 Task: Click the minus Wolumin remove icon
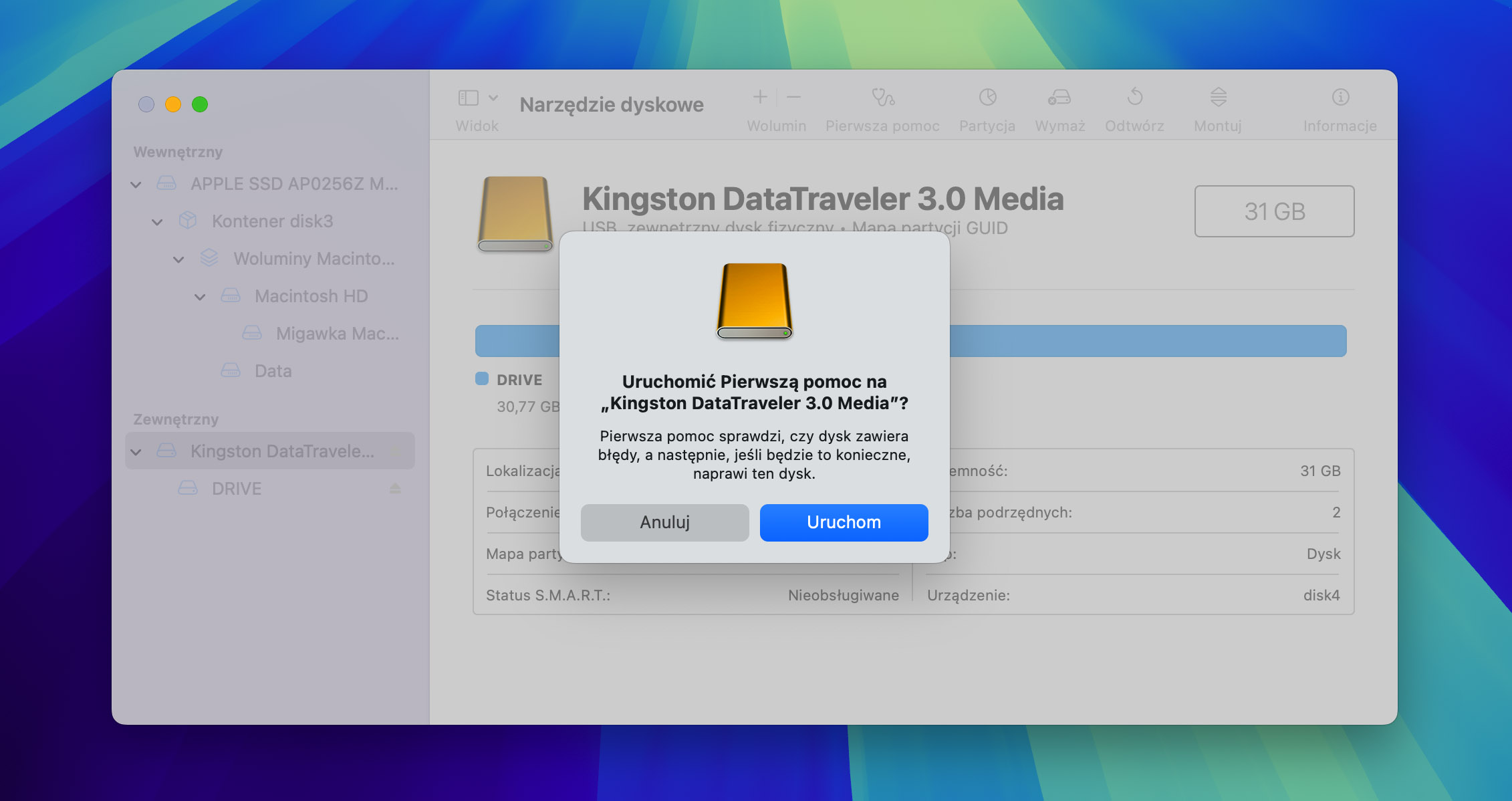pyautogui.click(x=793, y=97)
